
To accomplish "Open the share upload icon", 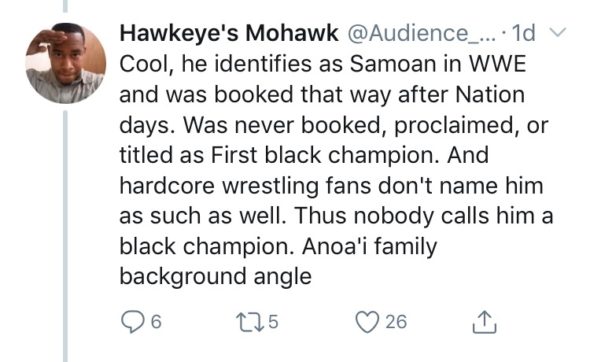I will [x=484, y=322].
